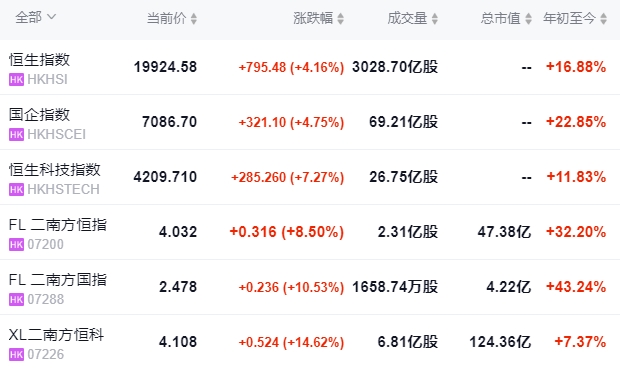
Task: Open 恒生指数 quote page
Action: [40, 60]
